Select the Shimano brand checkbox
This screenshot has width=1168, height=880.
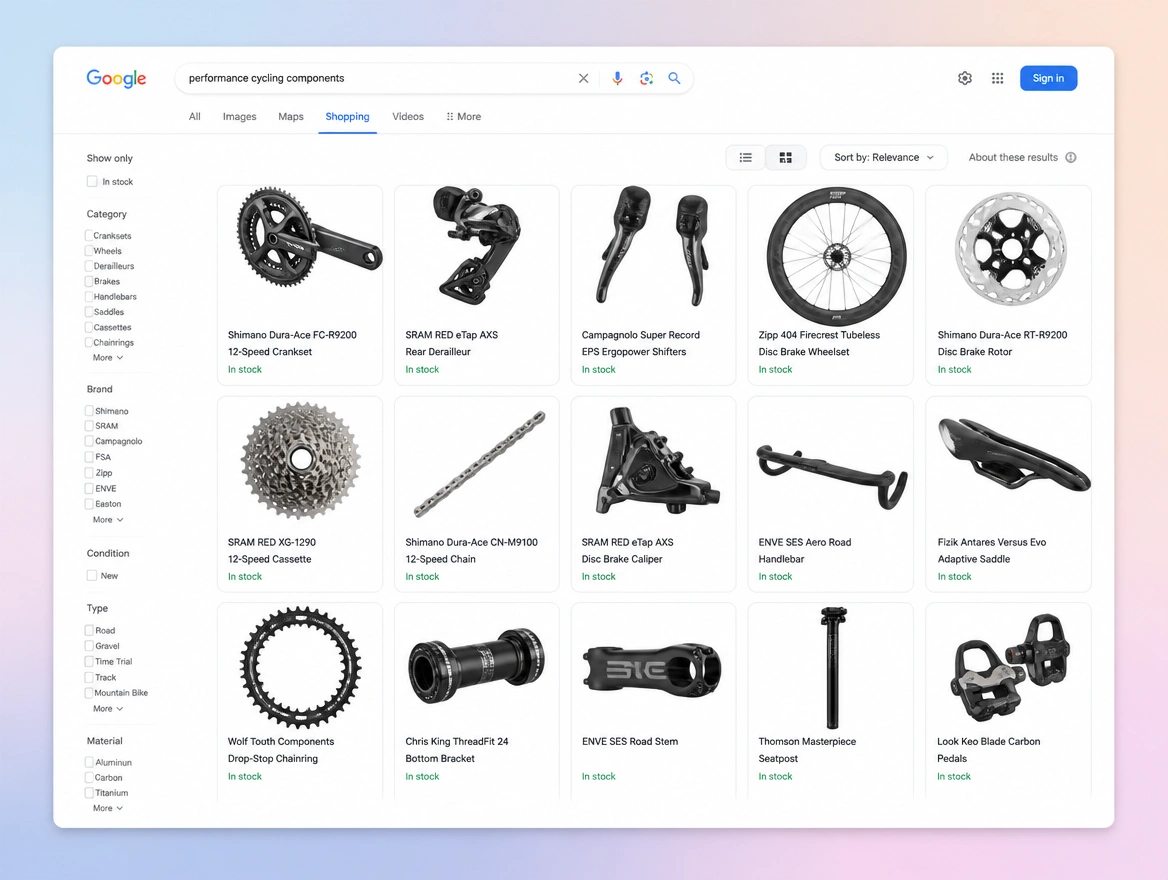point(89,411)
